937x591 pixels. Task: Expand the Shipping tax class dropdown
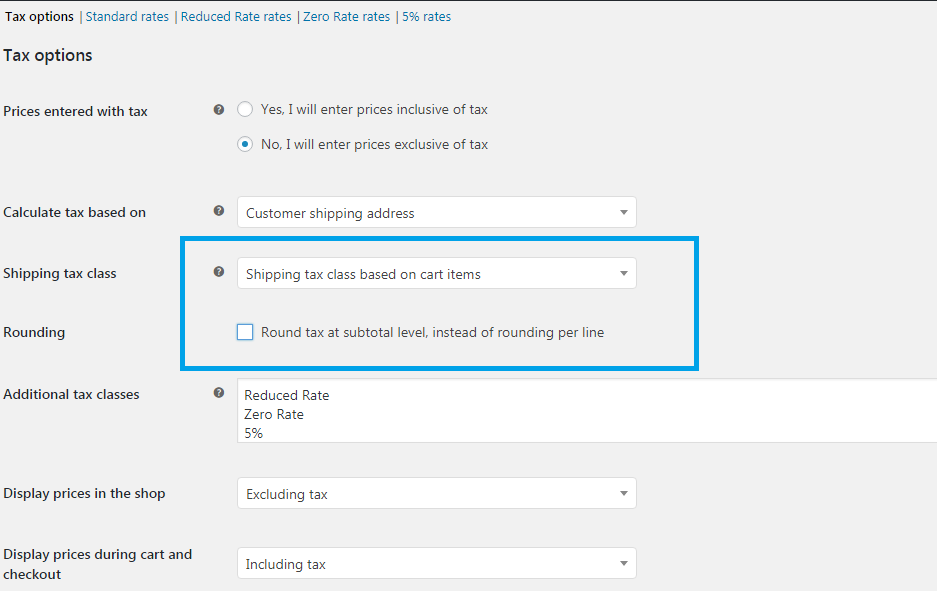437,273
